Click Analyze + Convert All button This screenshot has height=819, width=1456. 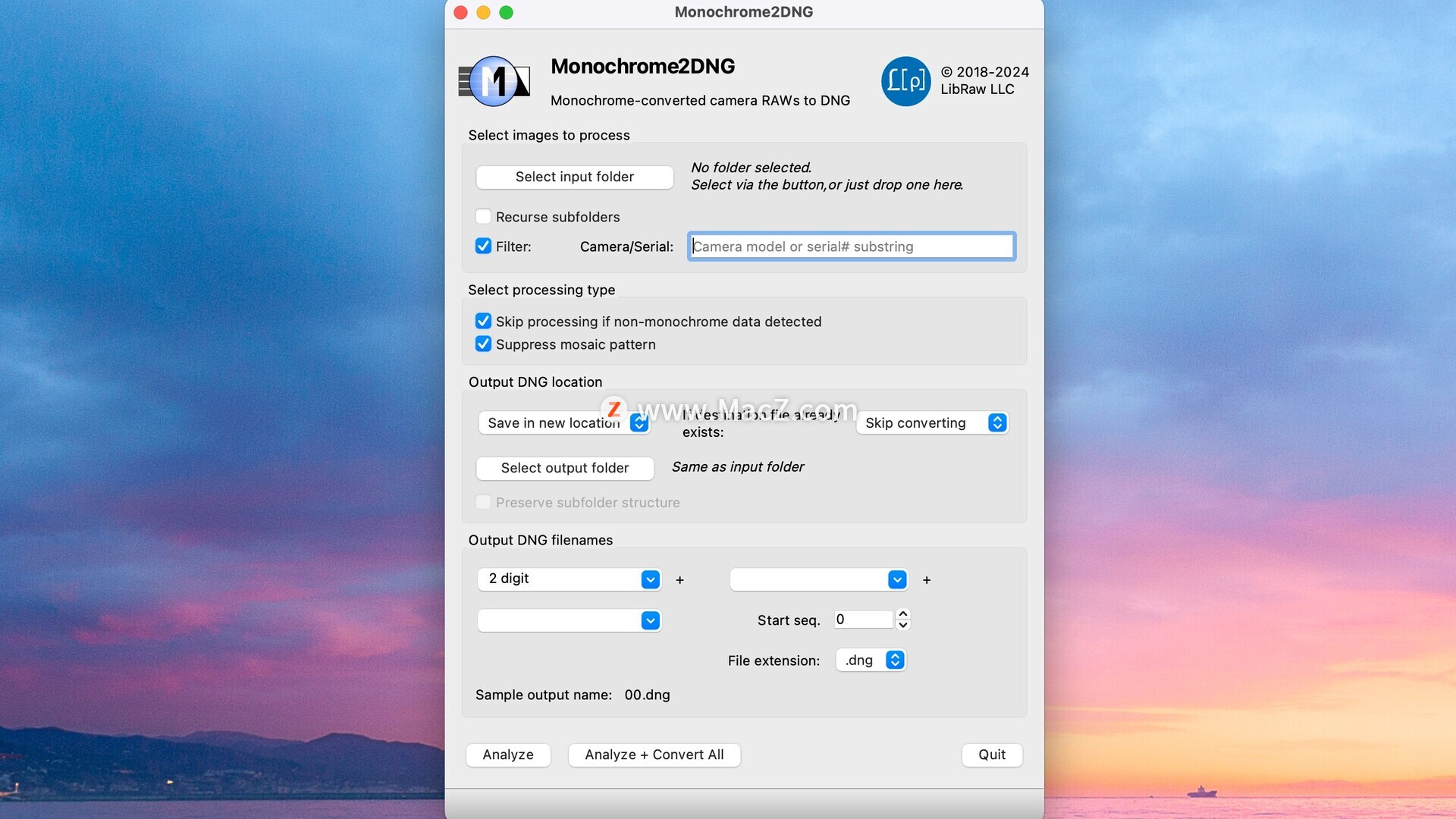coord(654,755)
